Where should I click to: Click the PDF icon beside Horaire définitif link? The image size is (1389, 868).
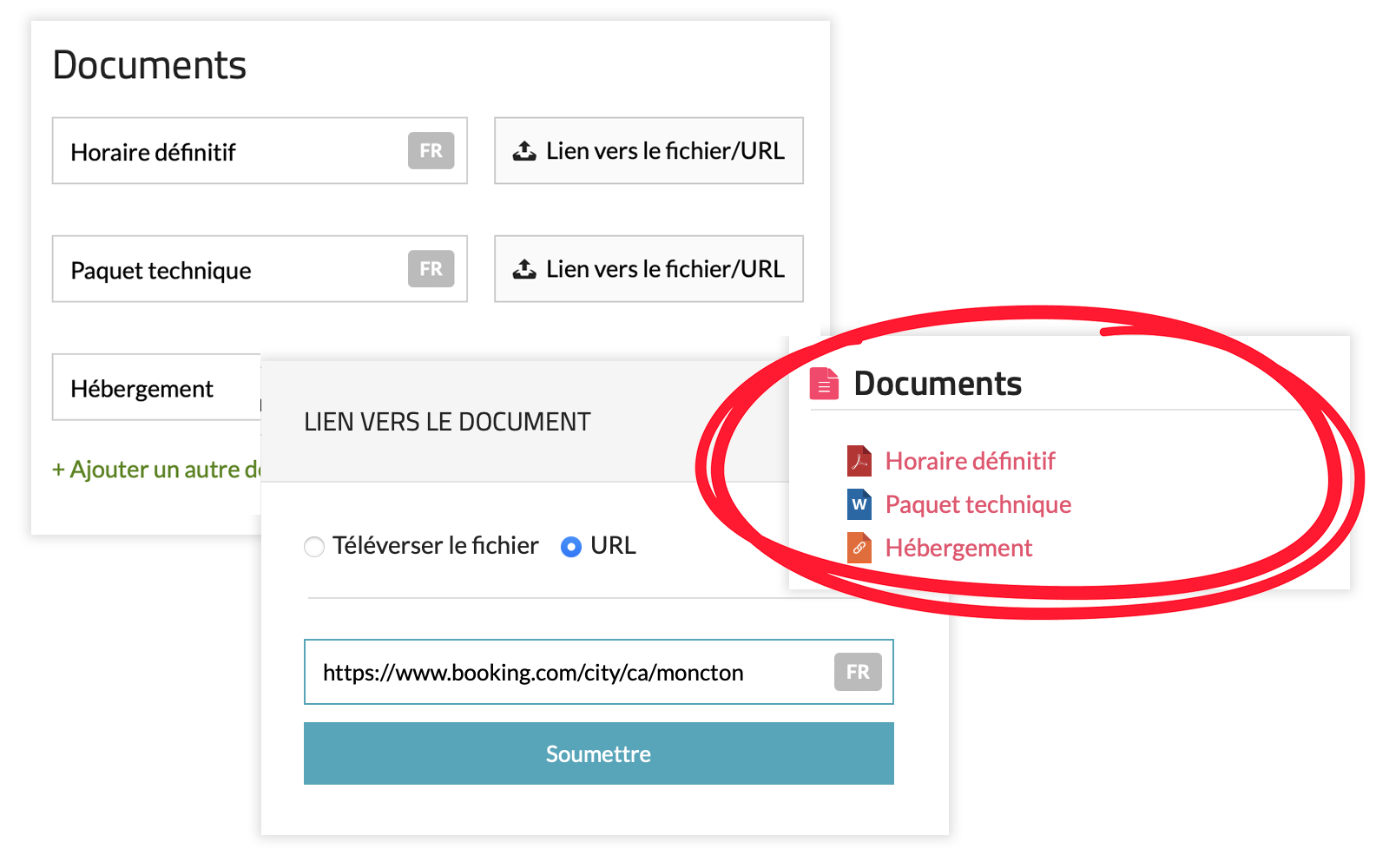point(859,460)
